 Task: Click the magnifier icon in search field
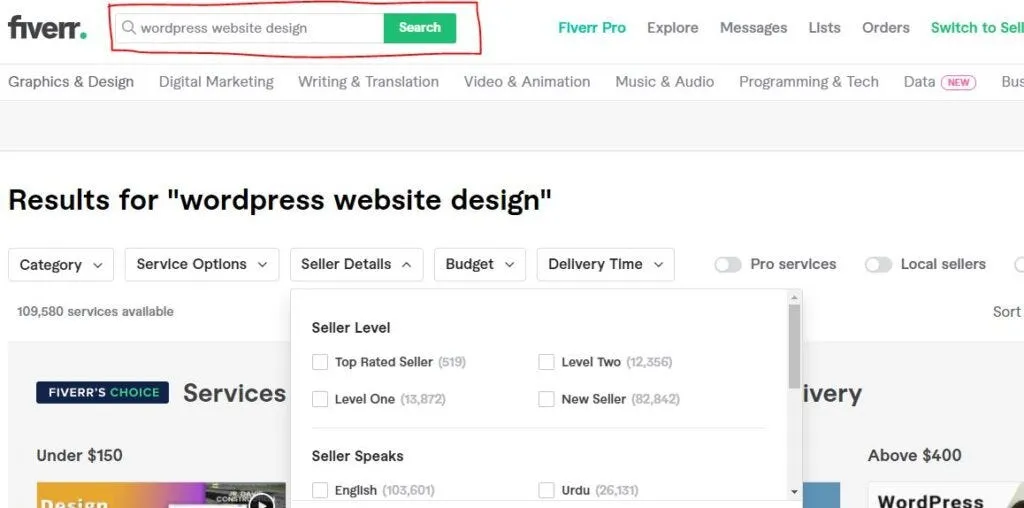tap(129, 27)
